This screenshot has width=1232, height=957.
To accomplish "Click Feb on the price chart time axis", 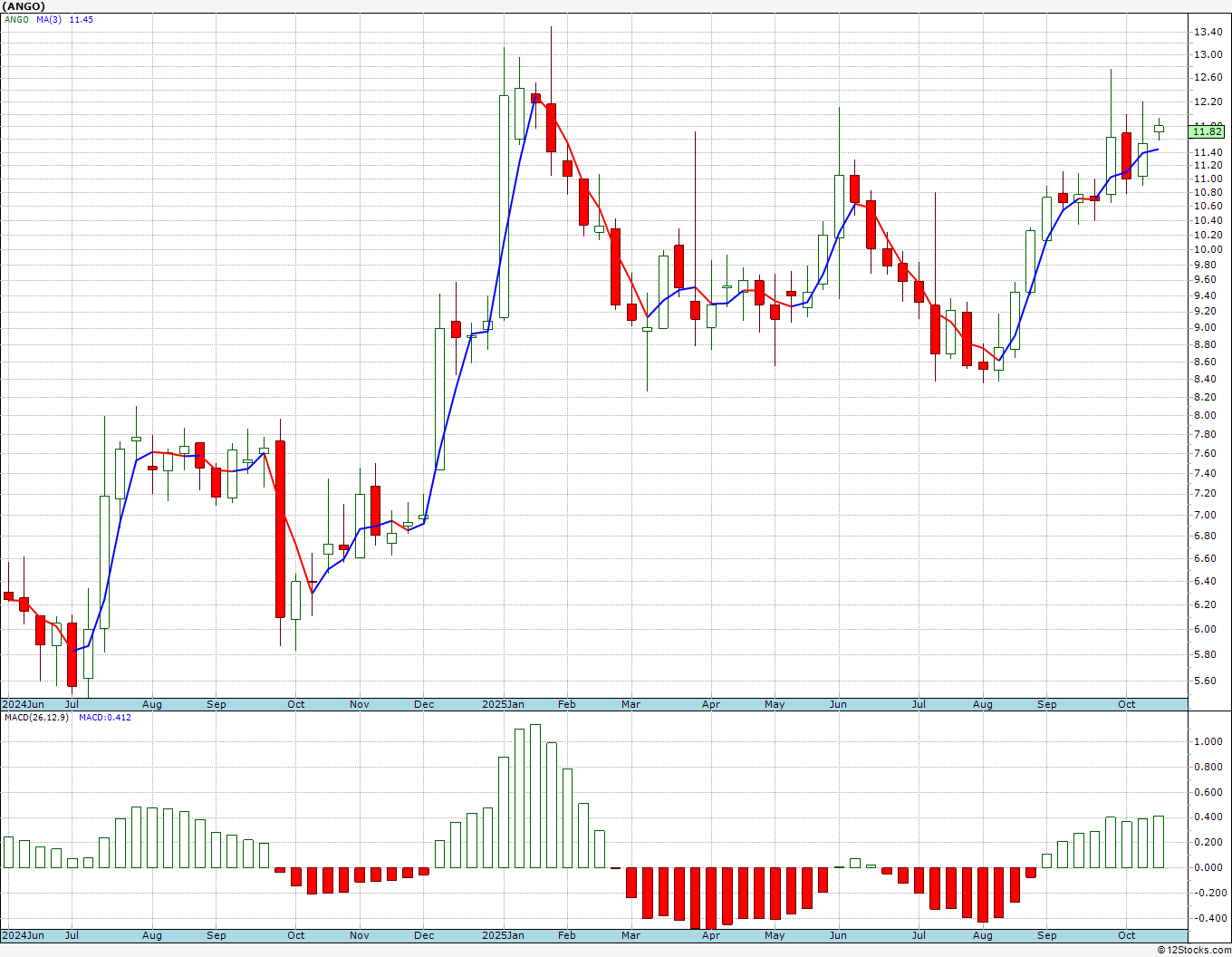I will [567, 704].
